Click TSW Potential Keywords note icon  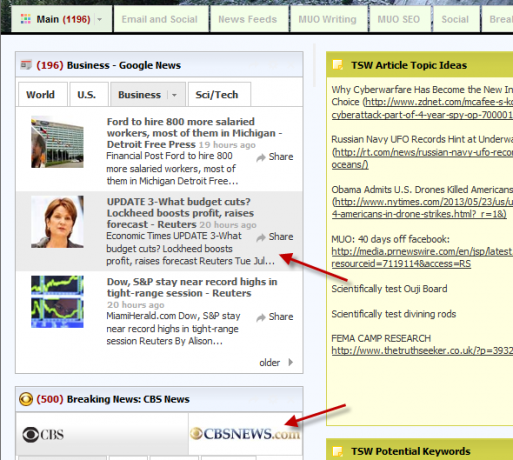[x=337, y=451]
